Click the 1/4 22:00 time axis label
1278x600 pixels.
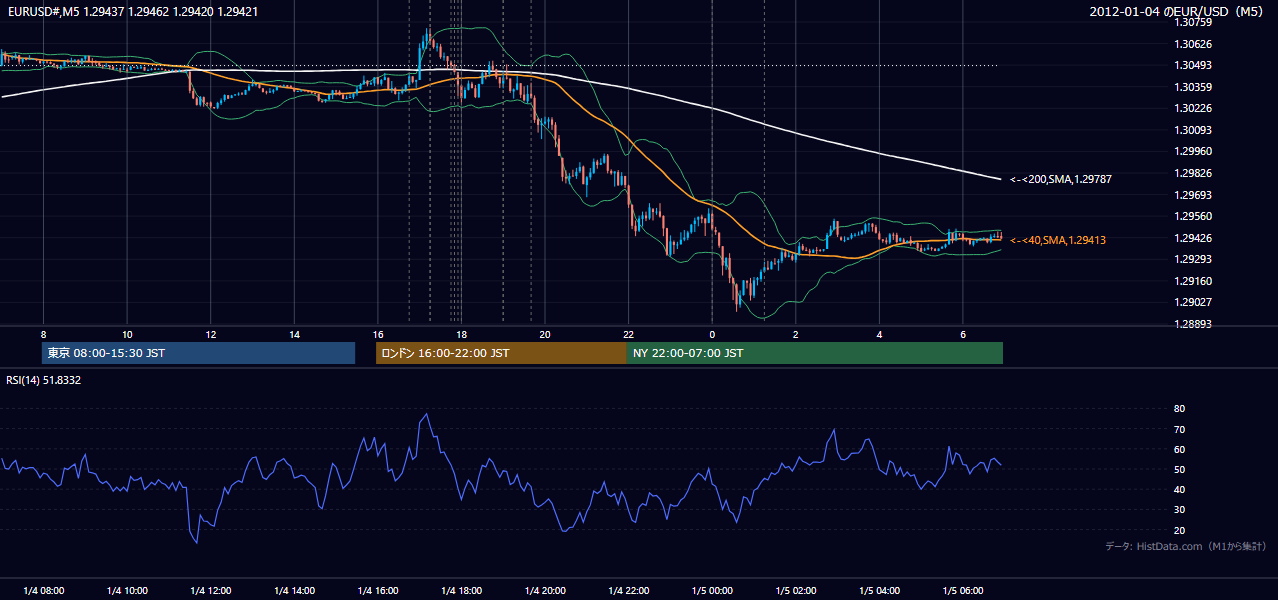(x=628, y=591)
